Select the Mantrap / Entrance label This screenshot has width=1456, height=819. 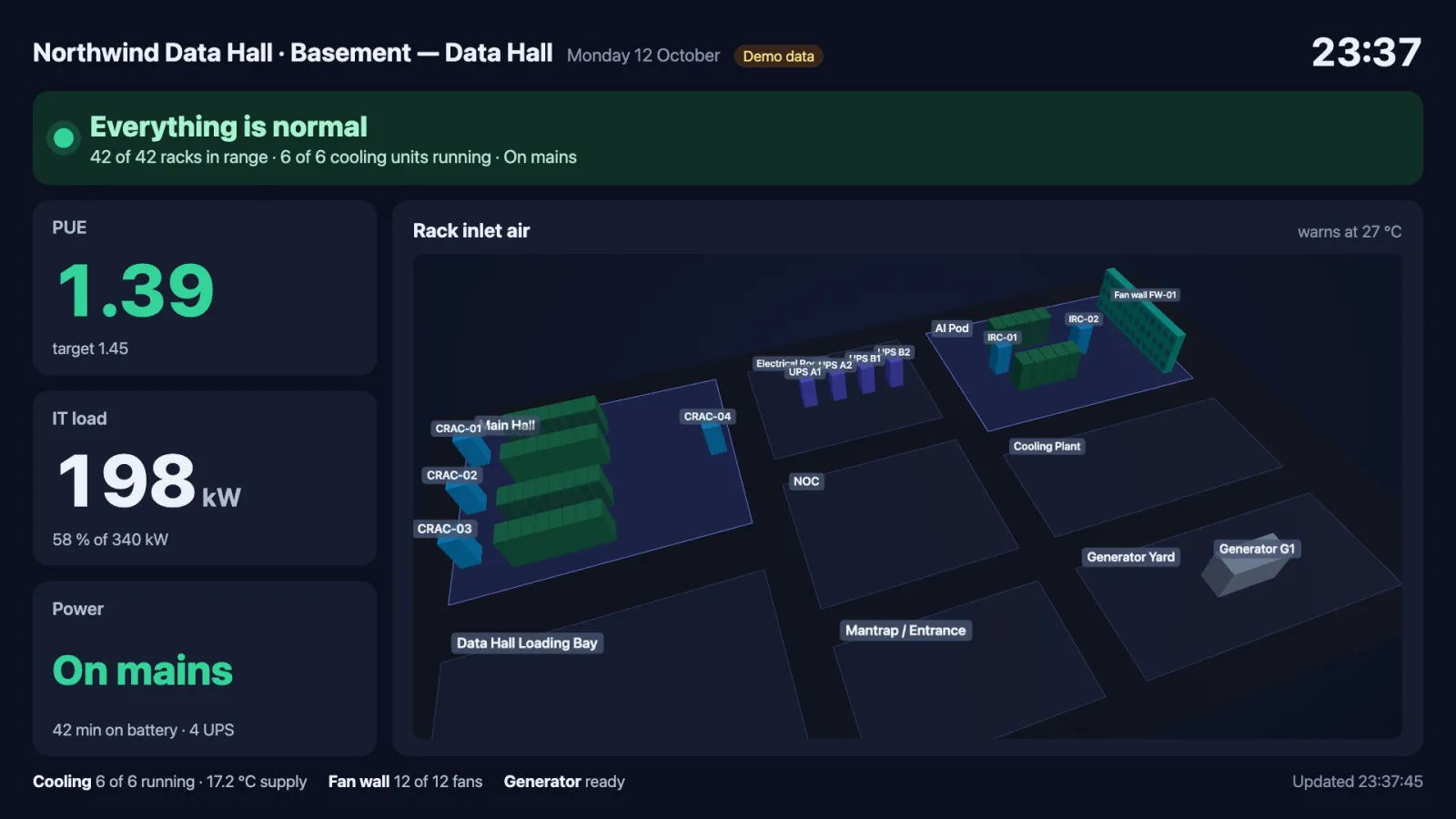click(x=905, y=631)
